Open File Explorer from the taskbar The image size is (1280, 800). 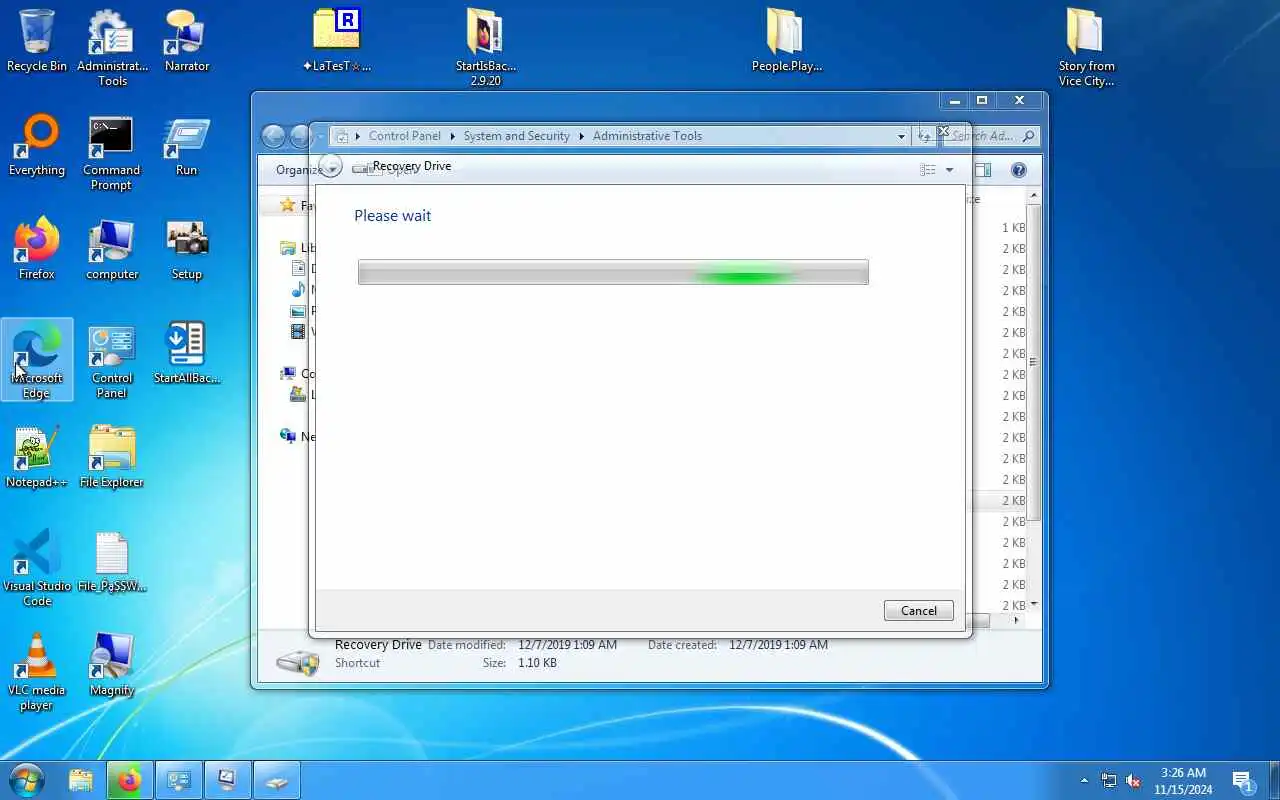click(81, 780)
